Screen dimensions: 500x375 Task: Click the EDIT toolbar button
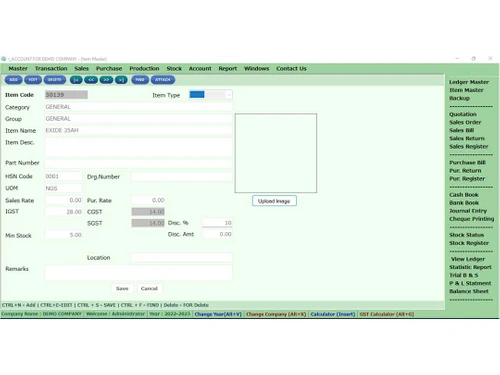point(33,80)
